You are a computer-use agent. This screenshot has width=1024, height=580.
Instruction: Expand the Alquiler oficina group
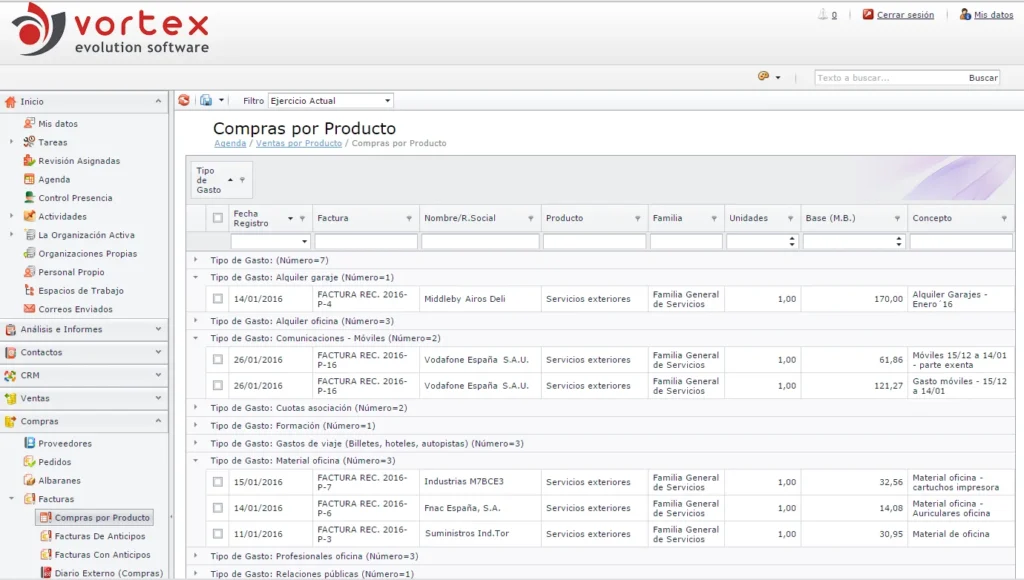pyautogui.click(x=195, y=321)
